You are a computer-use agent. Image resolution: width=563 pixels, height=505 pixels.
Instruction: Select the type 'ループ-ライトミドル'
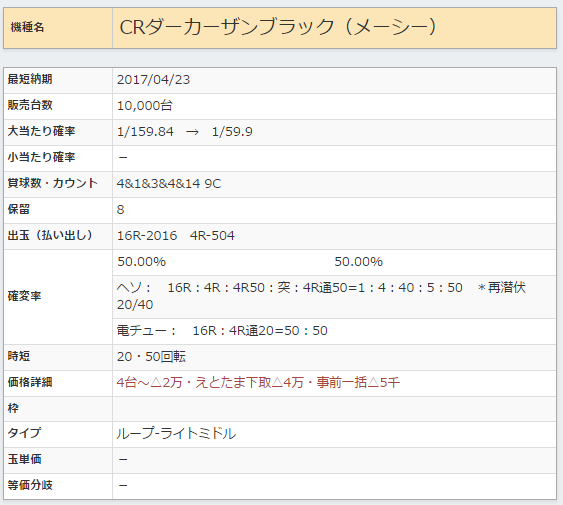point(176,434)
